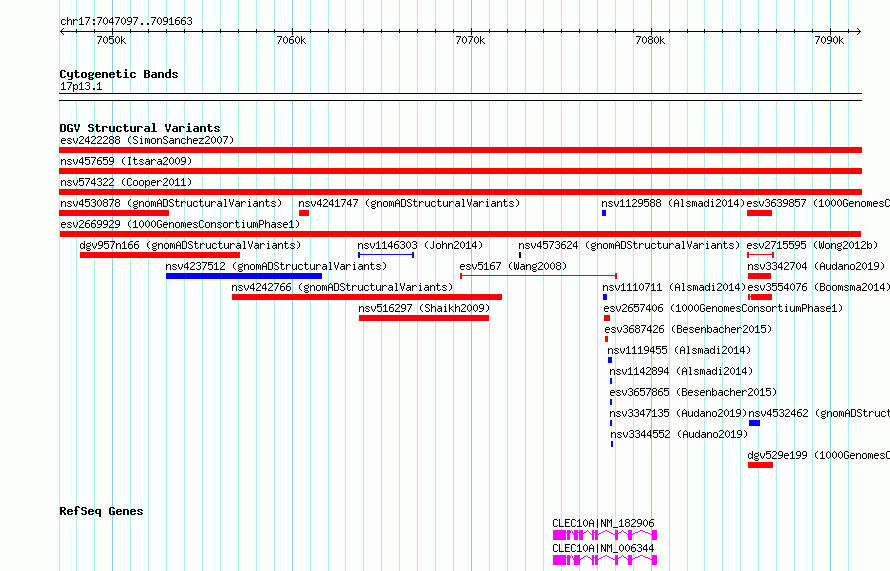Select the nsv457659 (Itsara2009) red bar
Screen dimensions: 890x571
click(460, 171)
